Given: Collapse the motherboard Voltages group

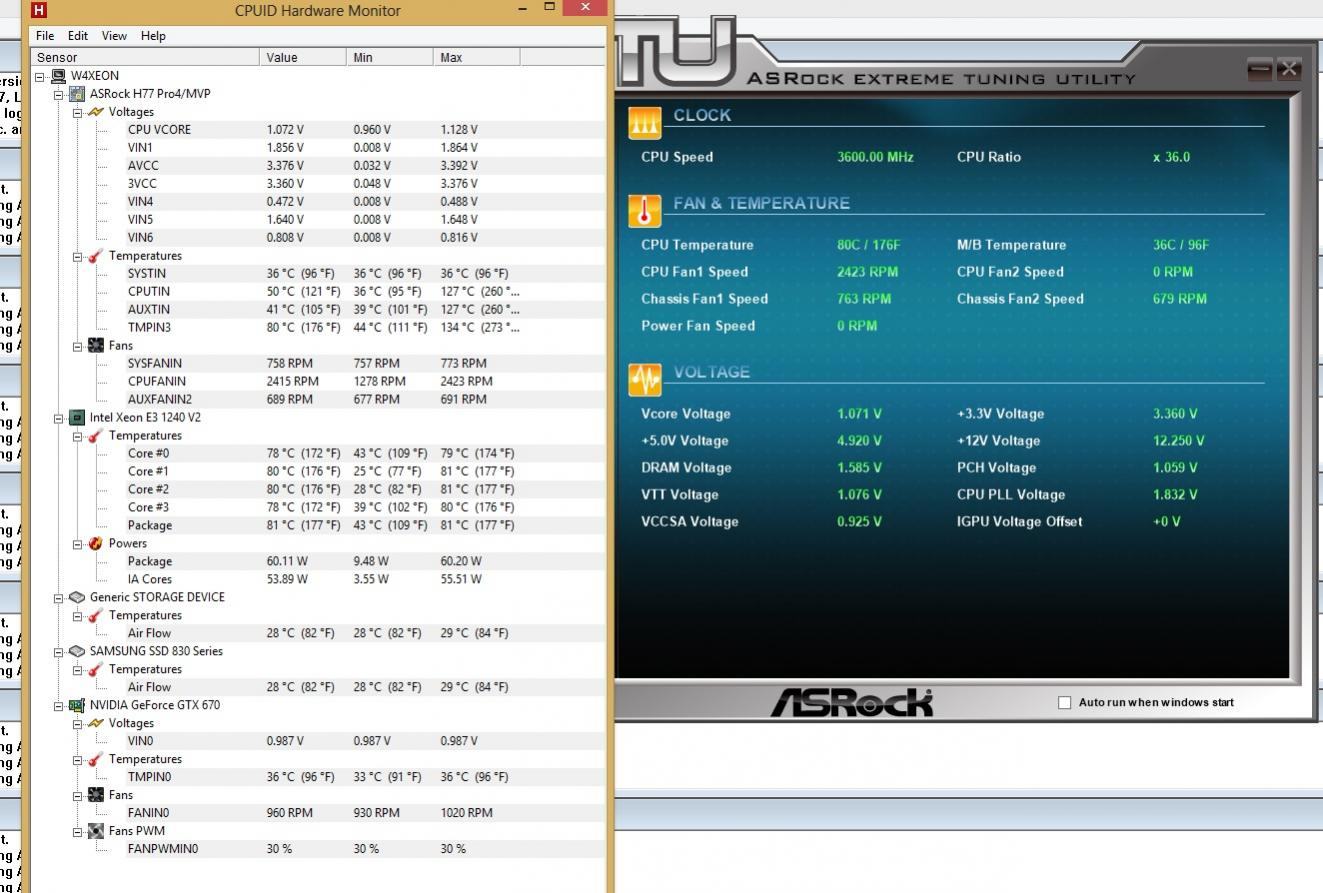Looking at the screenshot, I should pyautogui.click(x=77, y=112).
